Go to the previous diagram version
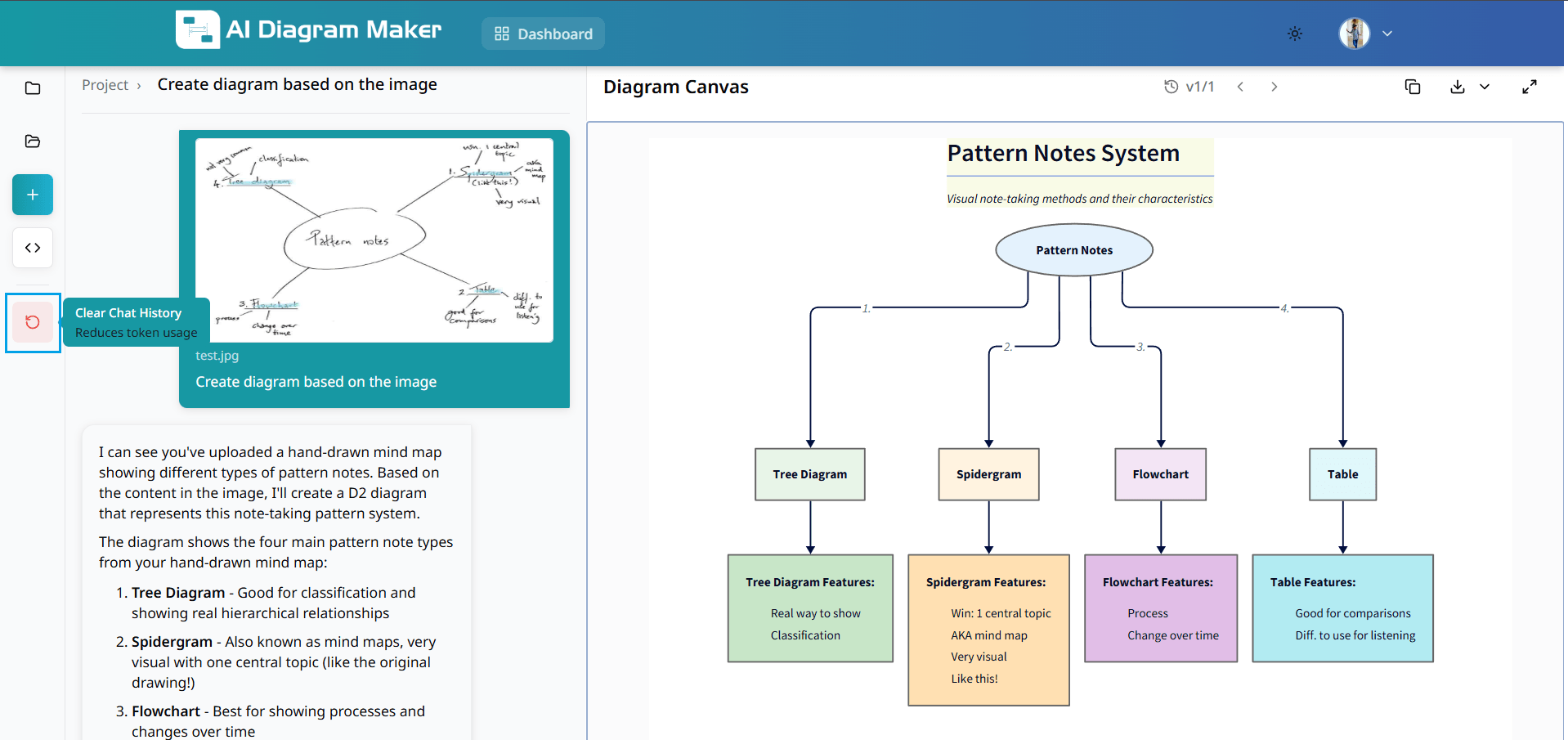The height and width of the screenshot is (740, 1568). [1240, 87]
